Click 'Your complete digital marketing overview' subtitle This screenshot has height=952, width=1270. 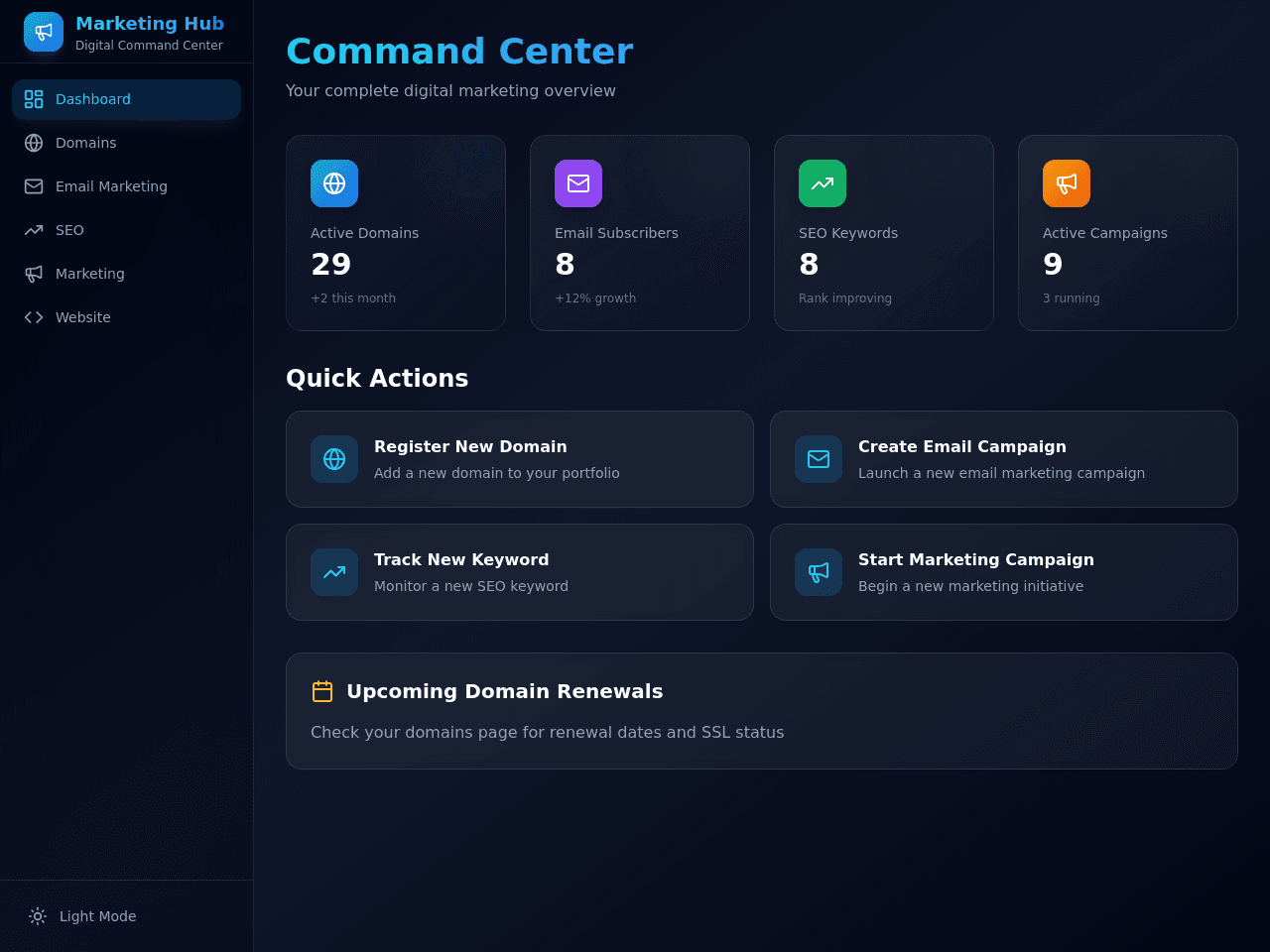coord(450,91)
